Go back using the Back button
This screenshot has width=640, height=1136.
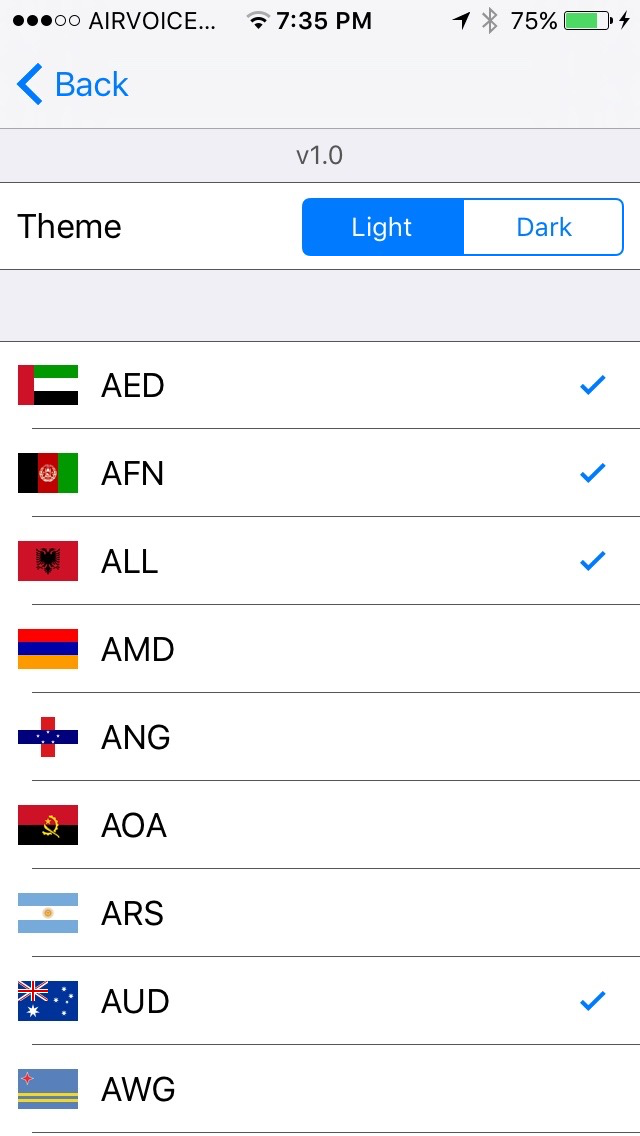tap(72, 84)
